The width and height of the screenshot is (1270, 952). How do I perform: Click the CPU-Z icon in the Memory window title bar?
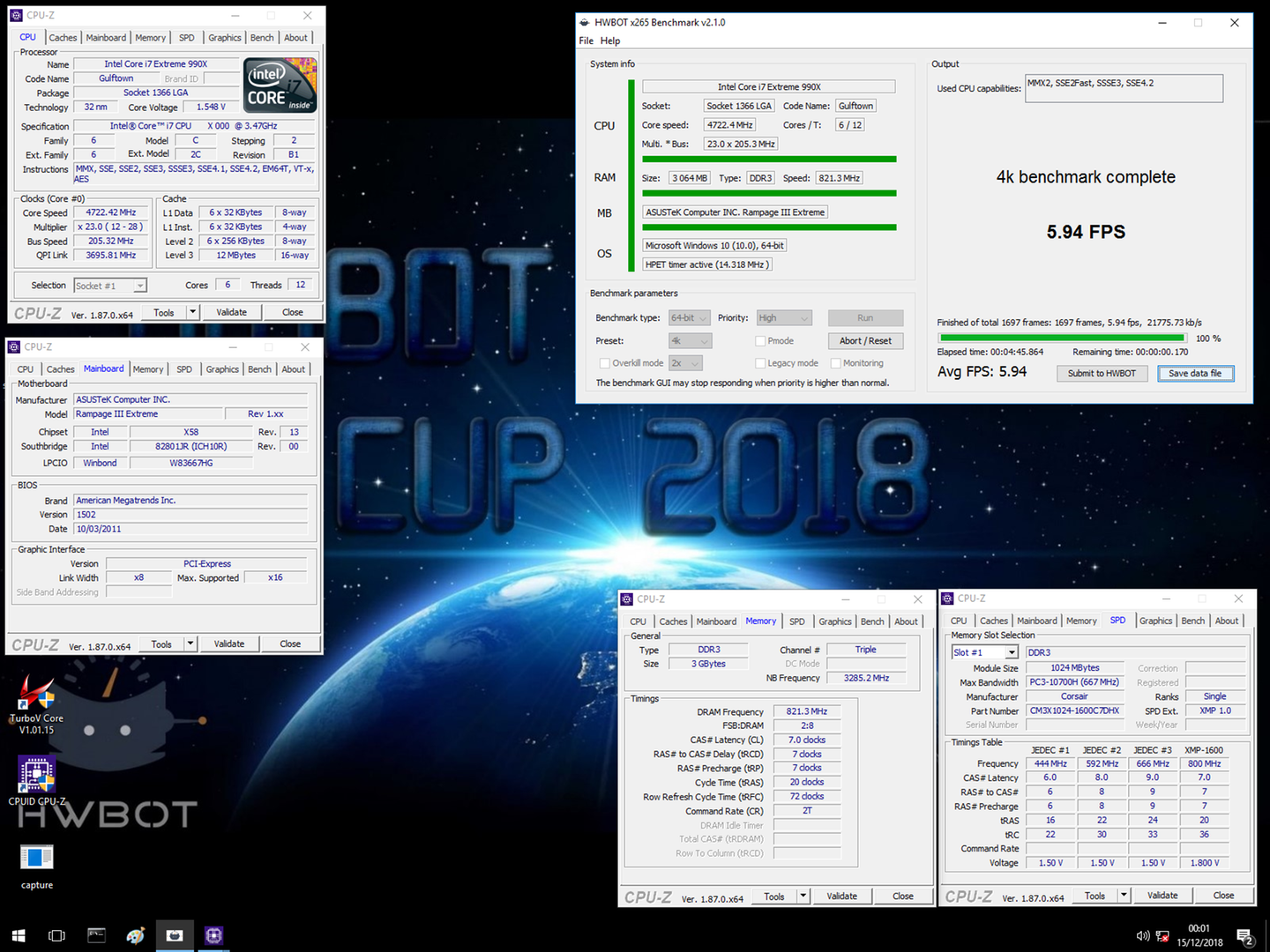[627, 599]
